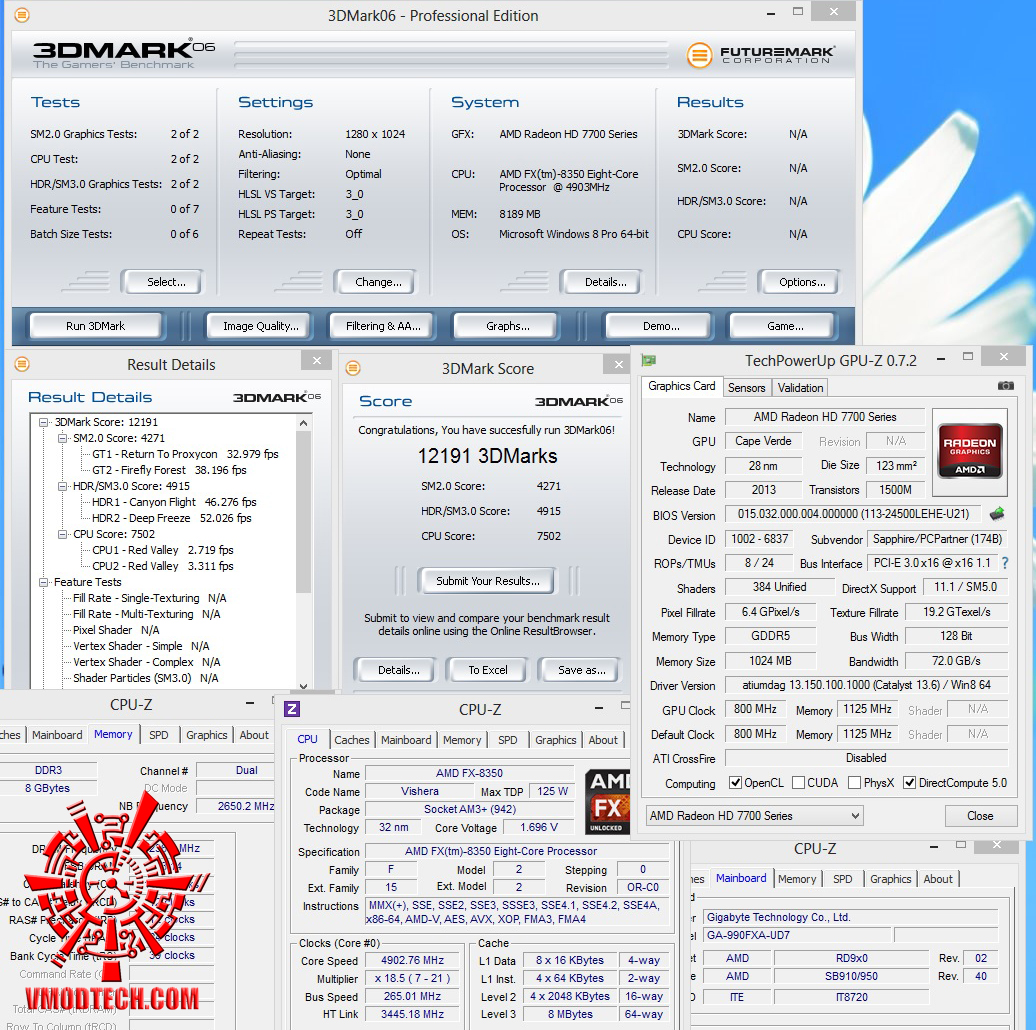Click the purple CPU-Z title icon
Image resolution: width=1036 pixels, height=1030 pixels.
tap(292, 710)
